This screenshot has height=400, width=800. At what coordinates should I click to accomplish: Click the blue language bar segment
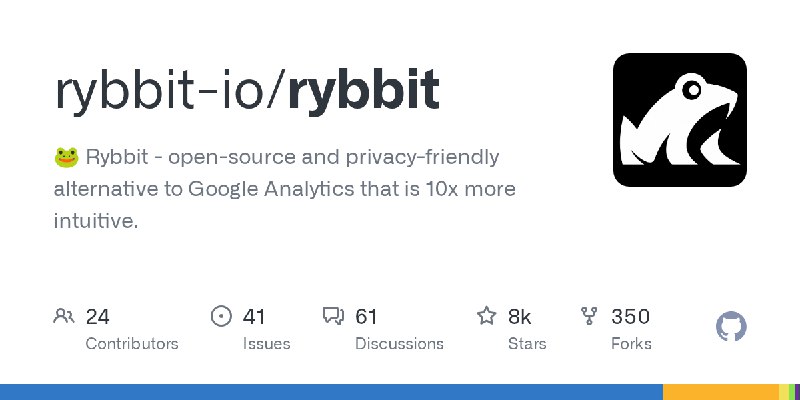pos(330,391)
